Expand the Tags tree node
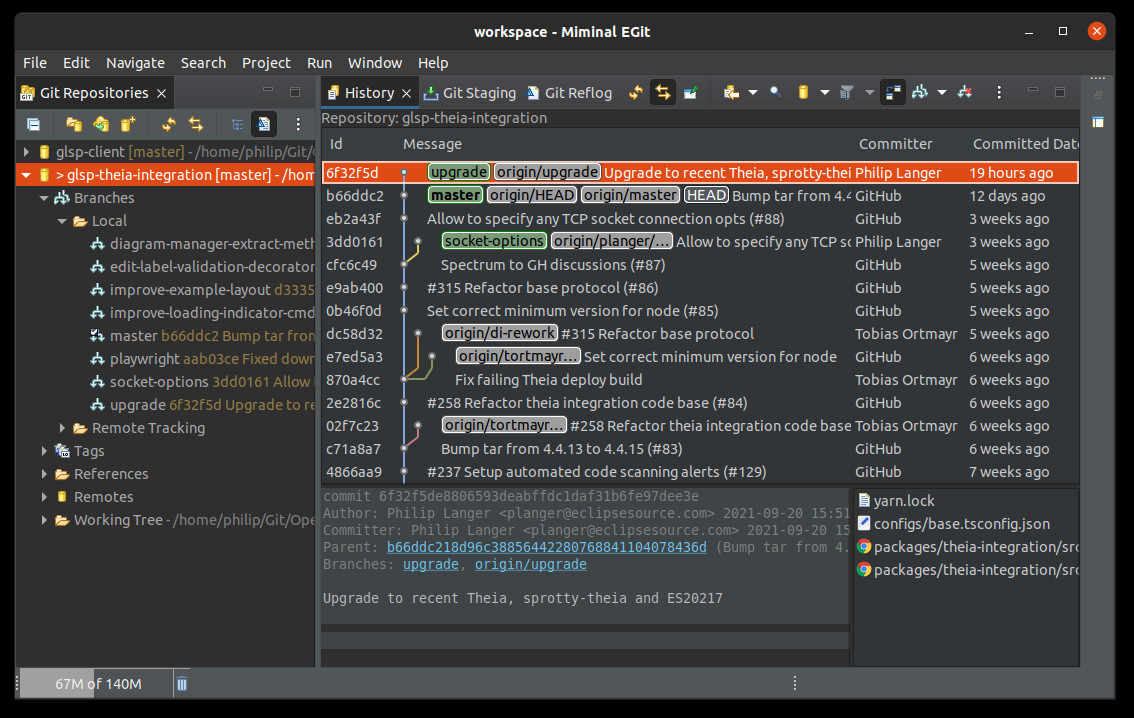 [x=44, y=451]
